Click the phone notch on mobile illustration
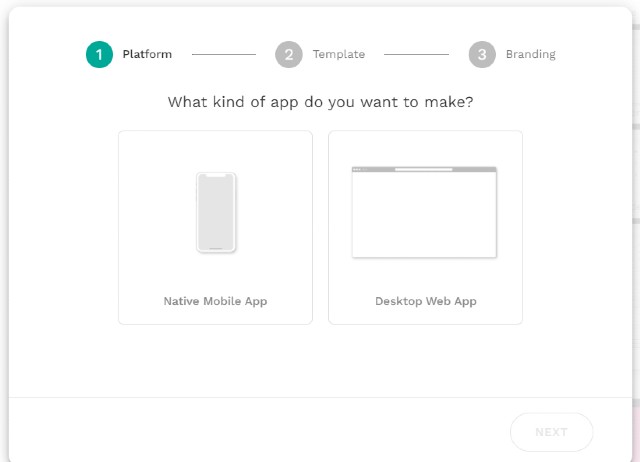 click(x=216, y=175)
